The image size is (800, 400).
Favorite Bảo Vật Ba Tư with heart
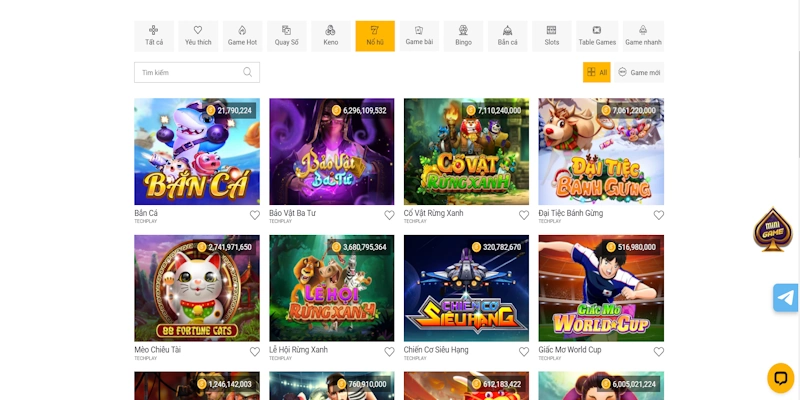[389, 215]
